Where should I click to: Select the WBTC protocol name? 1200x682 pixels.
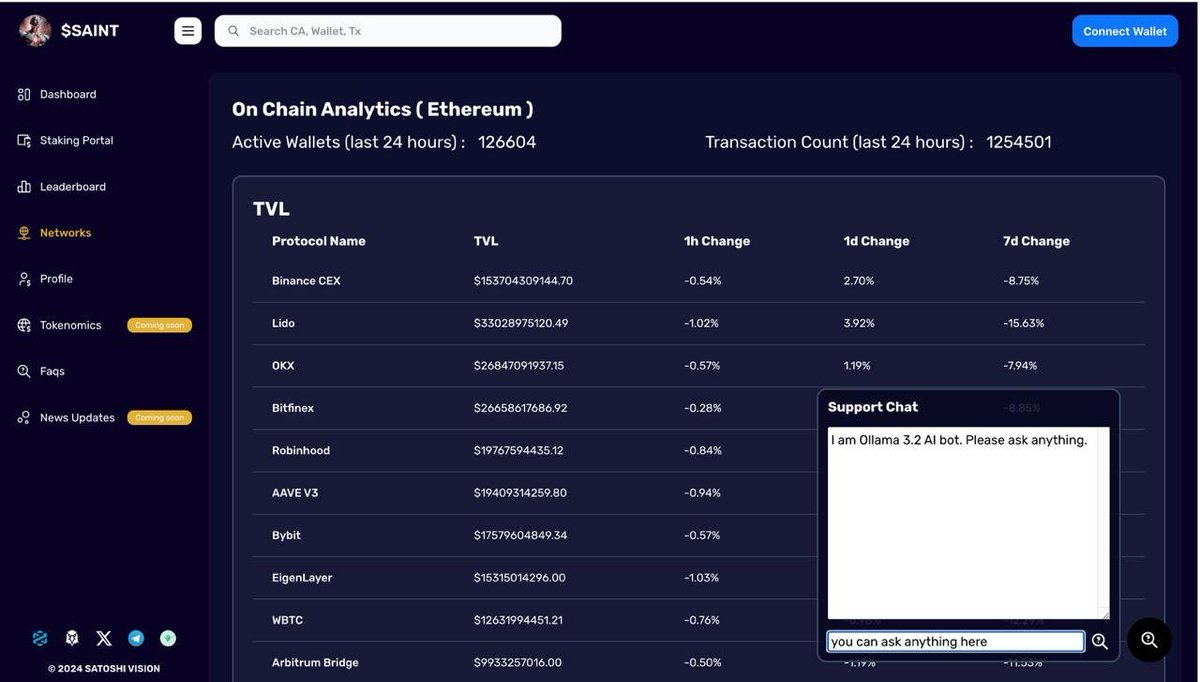pyautogui.click(x=287, y=620)
